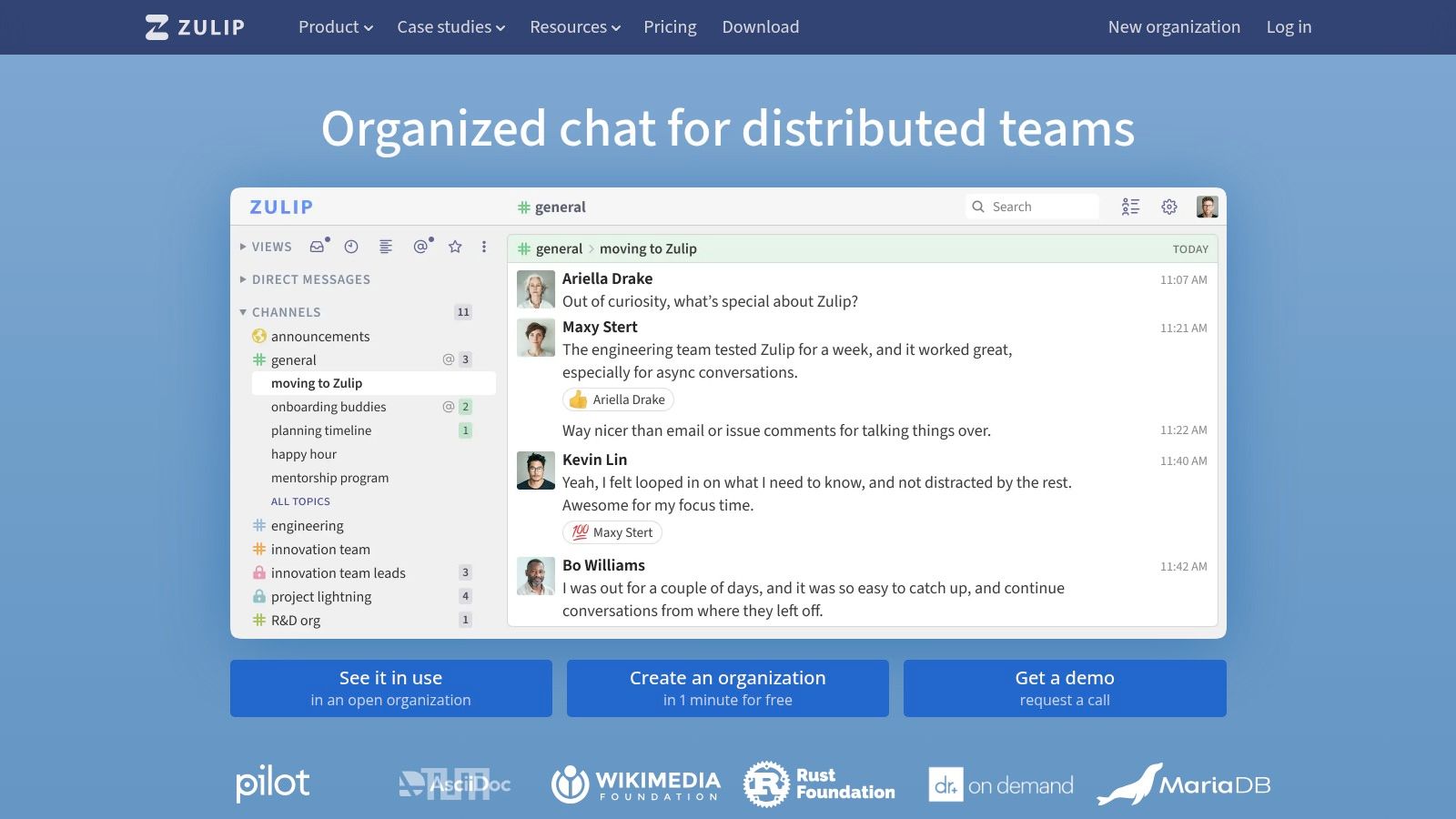Open starred messages star icon

(x=455, y=247)
